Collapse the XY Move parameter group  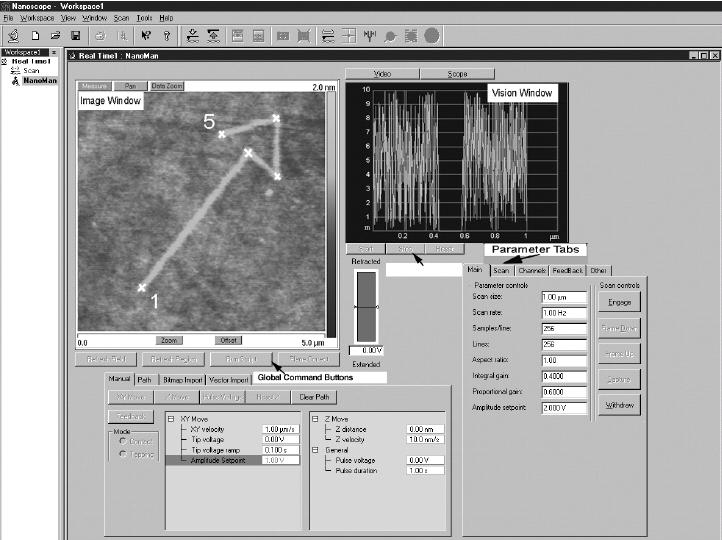pyautogui.click(x=171, y=418)
